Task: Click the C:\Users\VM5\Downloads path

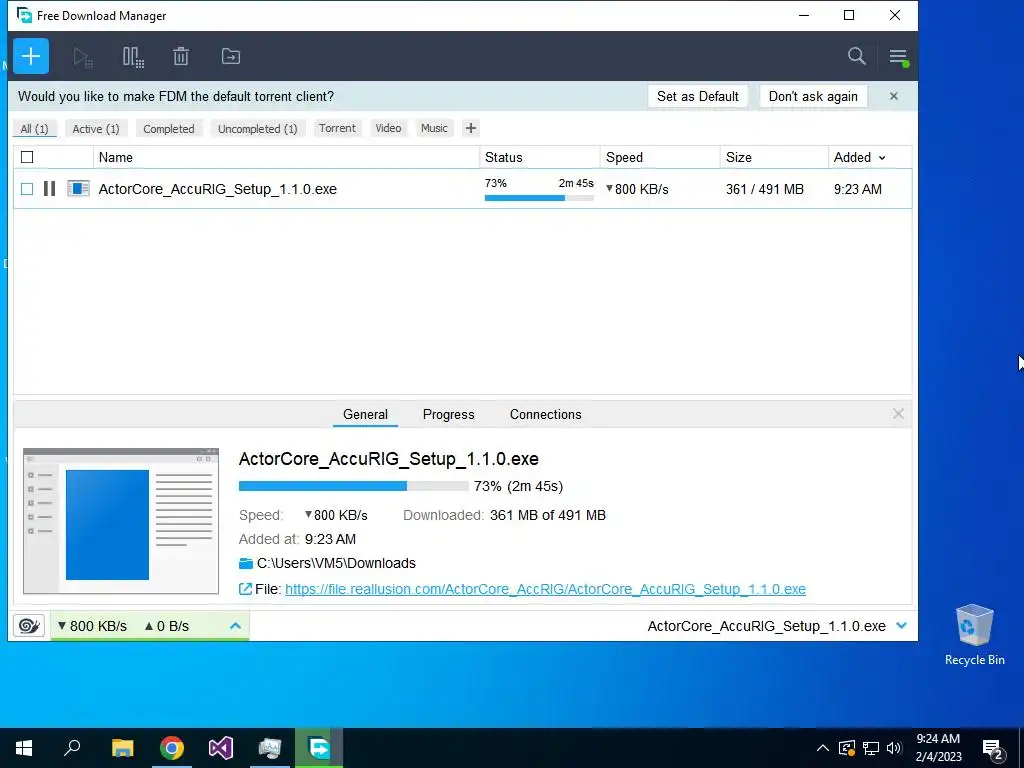Action: (x=336, y=563)
